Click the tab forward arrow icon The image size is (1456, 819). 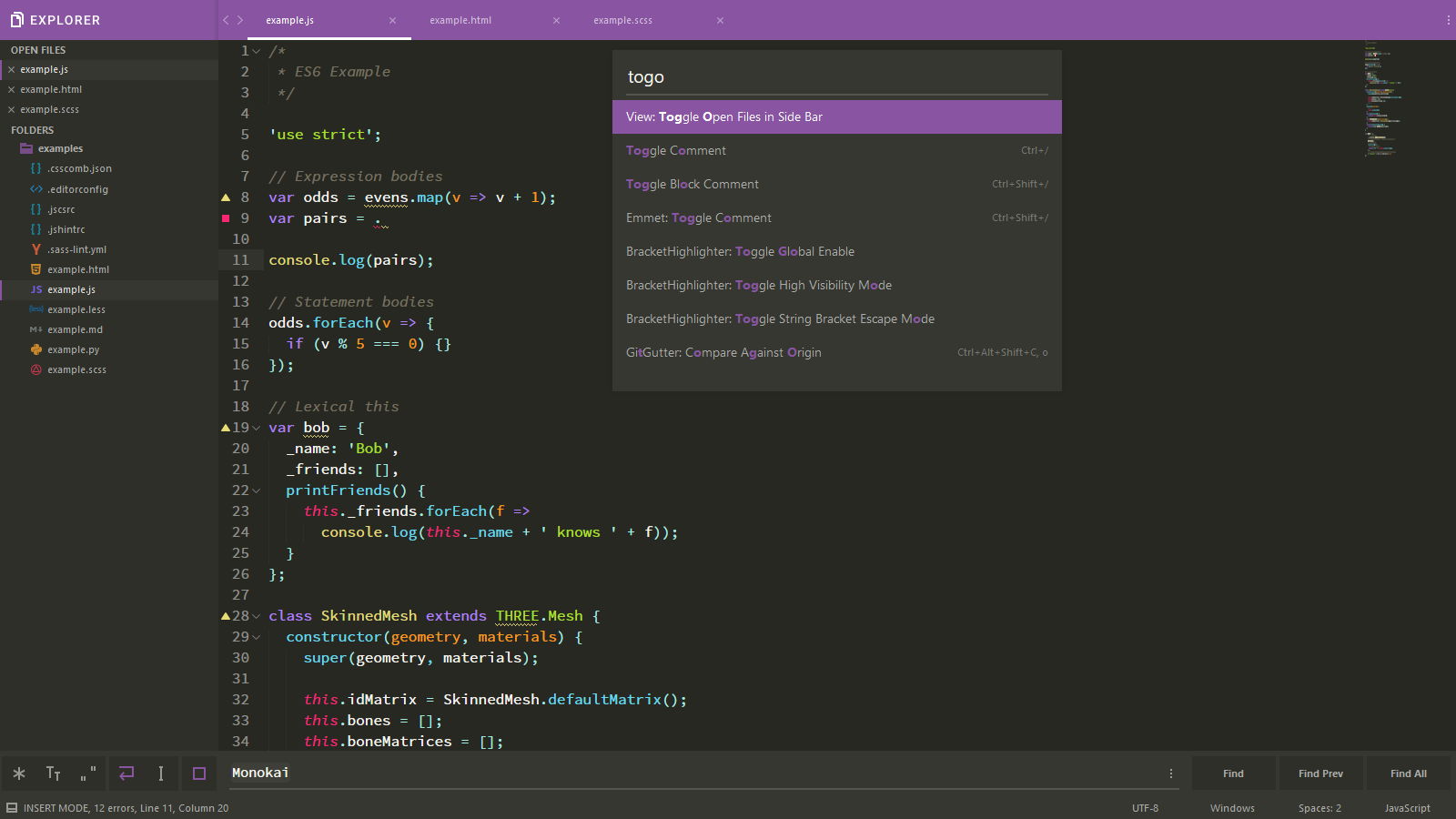click(240, 20)
